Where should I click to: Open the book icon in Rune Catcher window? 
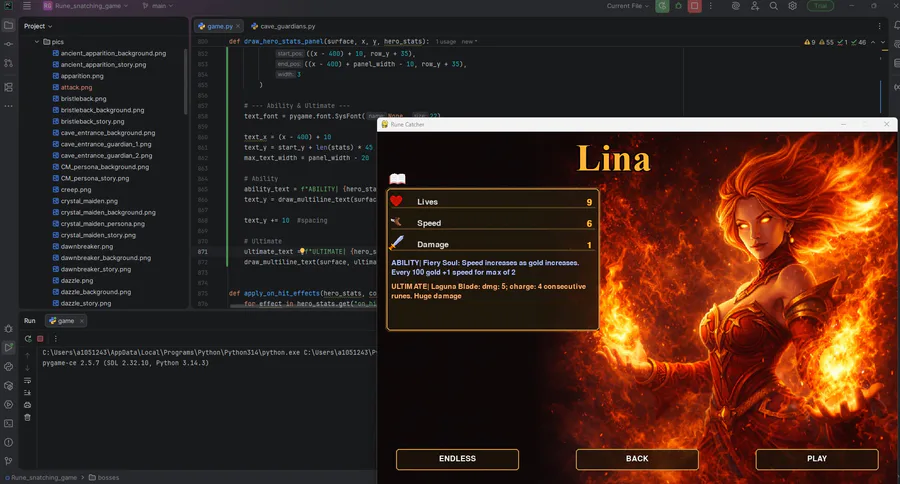[x=397, y=179]
